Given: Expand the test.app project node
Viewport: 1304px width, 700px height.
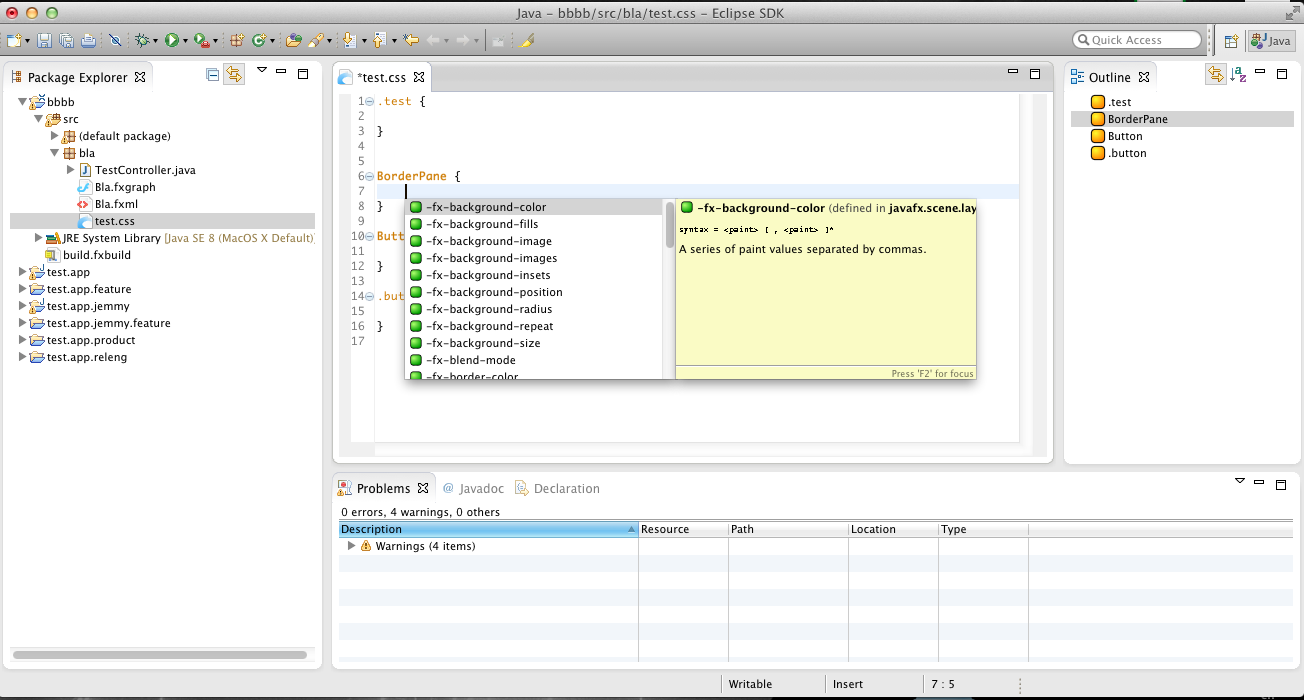Looking at the screenshot, I should point(23,272).
